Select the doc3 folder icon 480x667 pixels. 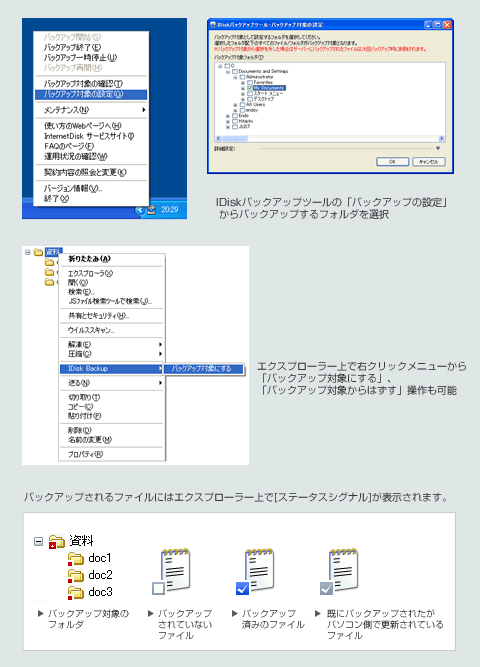tap(76, 593)
